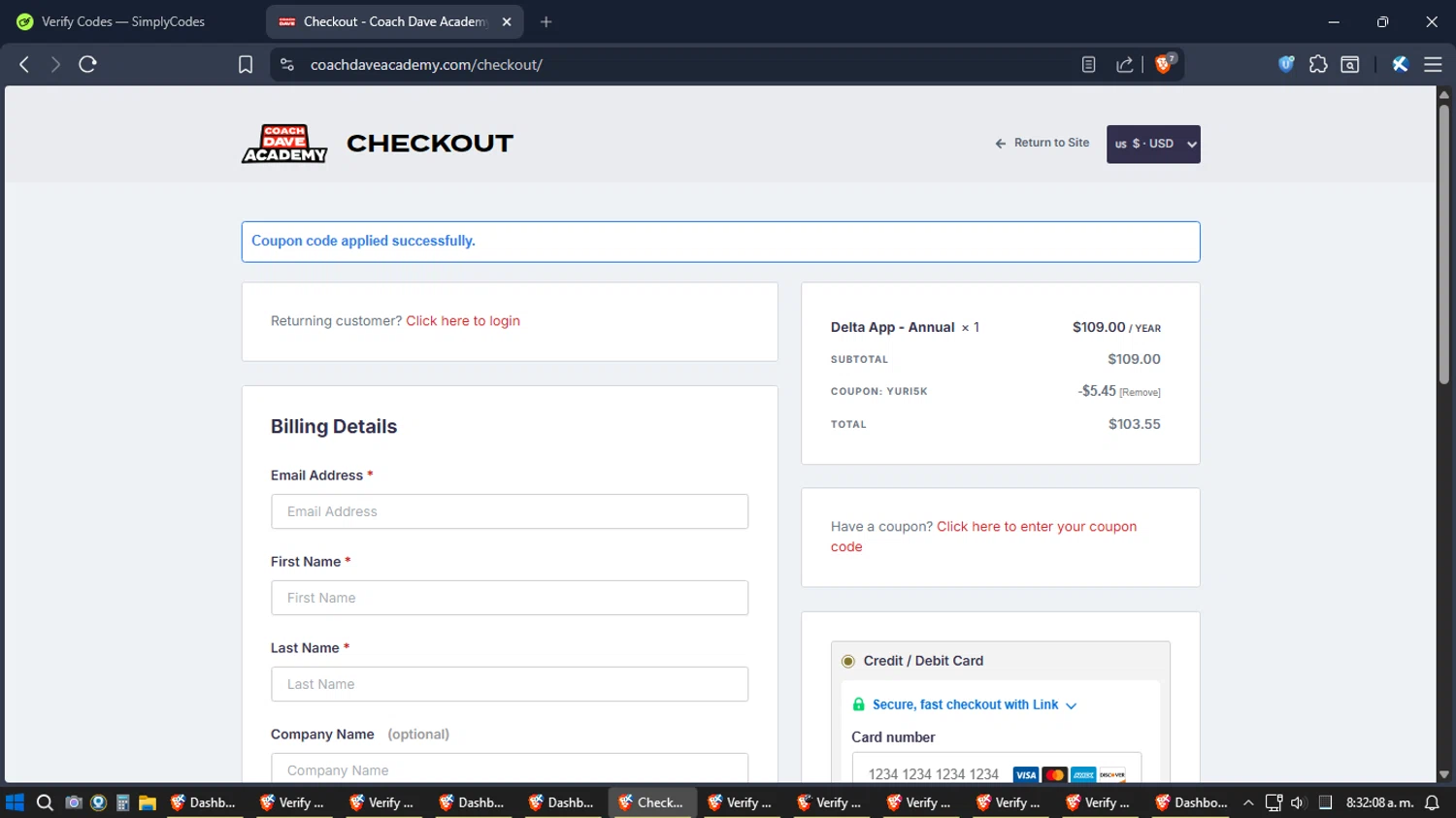The image size is (1456, 818).
Task: Click the address bar URL
Action: (x=426, y=64)
